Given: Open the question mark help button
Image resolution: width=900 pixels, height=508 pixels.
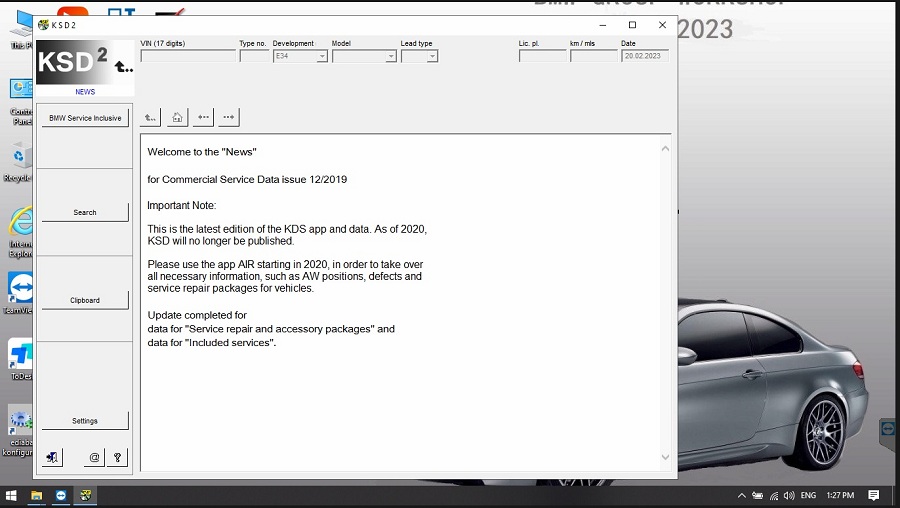Looking at the screenshot, I should 118,457.
